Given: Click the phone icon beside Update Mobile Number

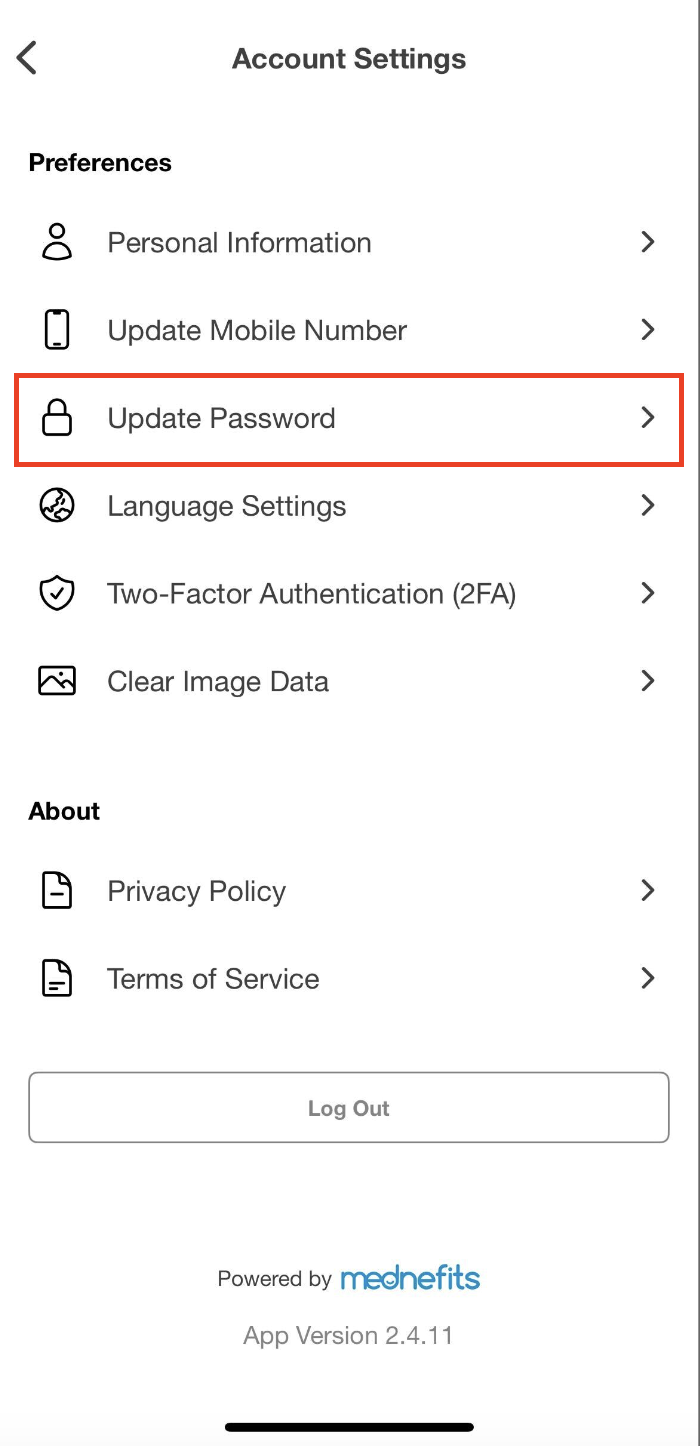Looking at the screenshot, I should (57, 330).
